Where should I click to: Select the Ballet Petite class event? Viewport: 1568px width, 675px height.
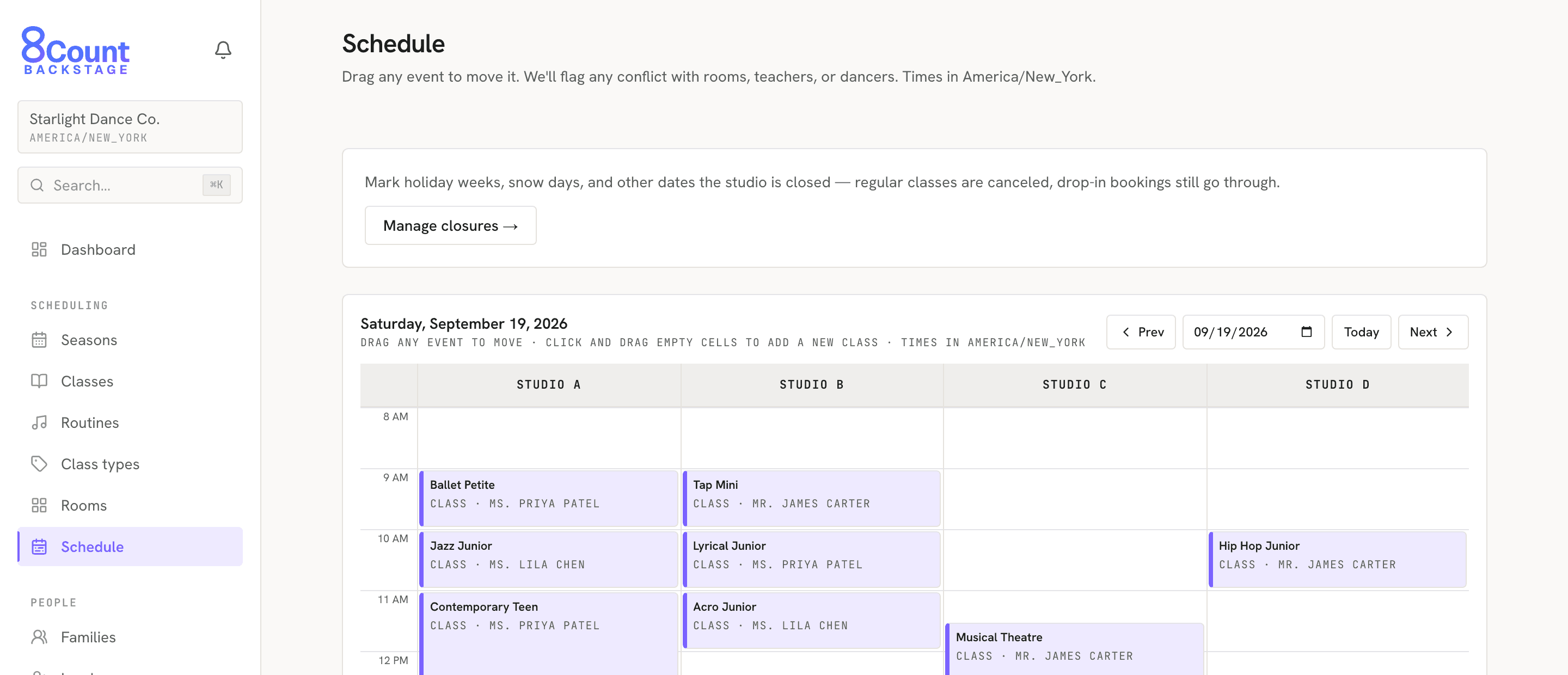(548, 498)
